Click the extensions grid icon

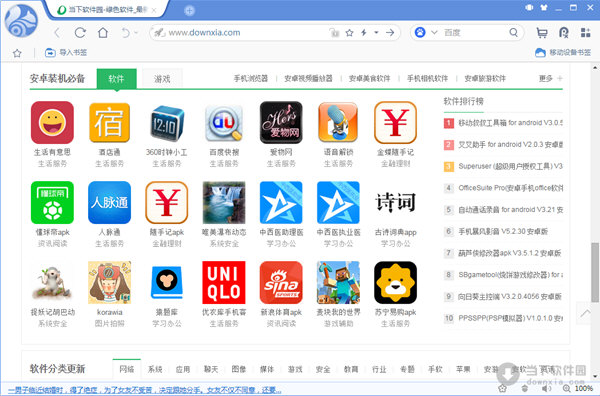coord(585,33)
